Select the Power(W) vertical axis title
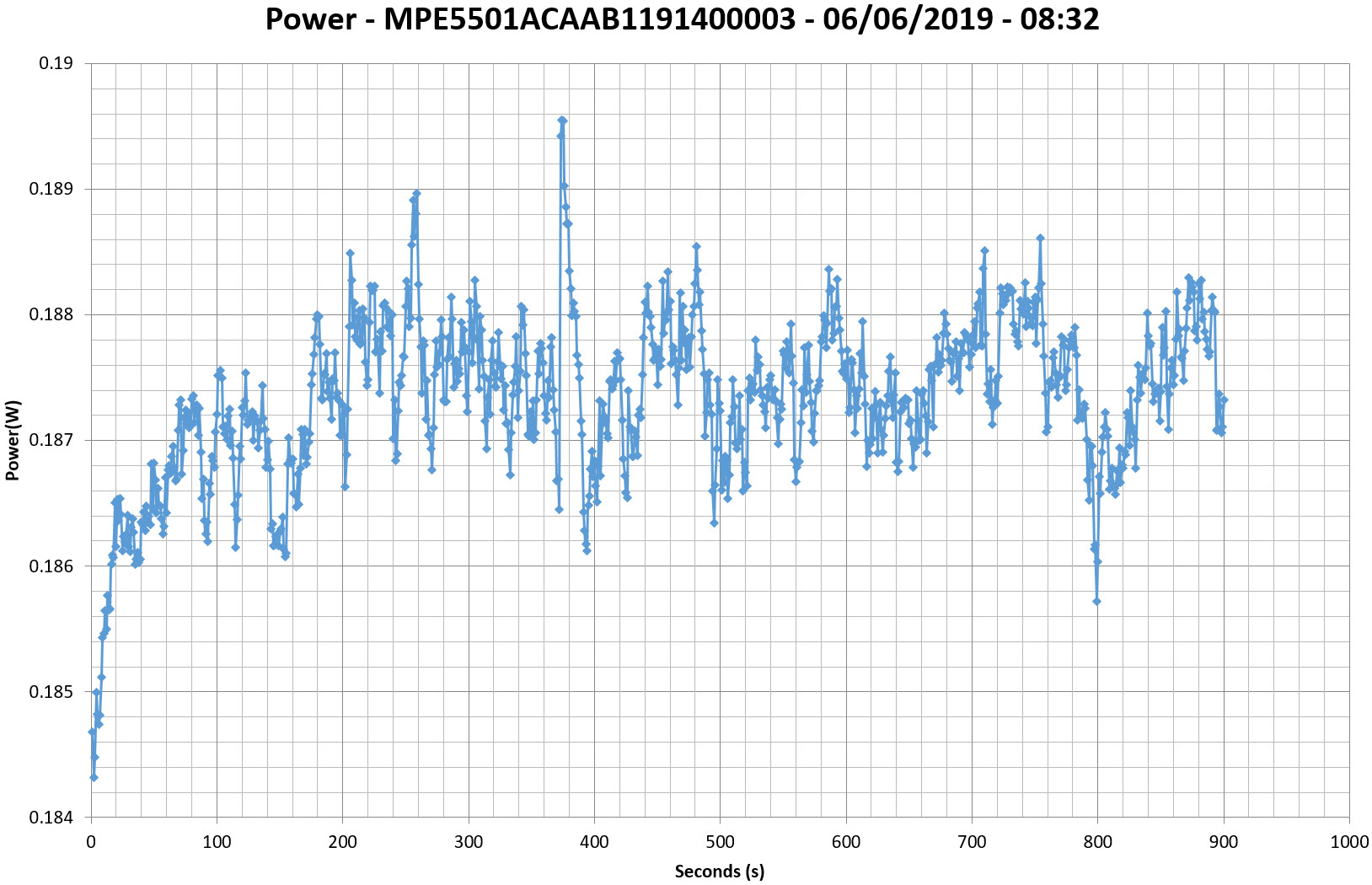Image resolution: width=1372 pixels, height=885 pixels. pyautogui.click(x=12, y=440)
